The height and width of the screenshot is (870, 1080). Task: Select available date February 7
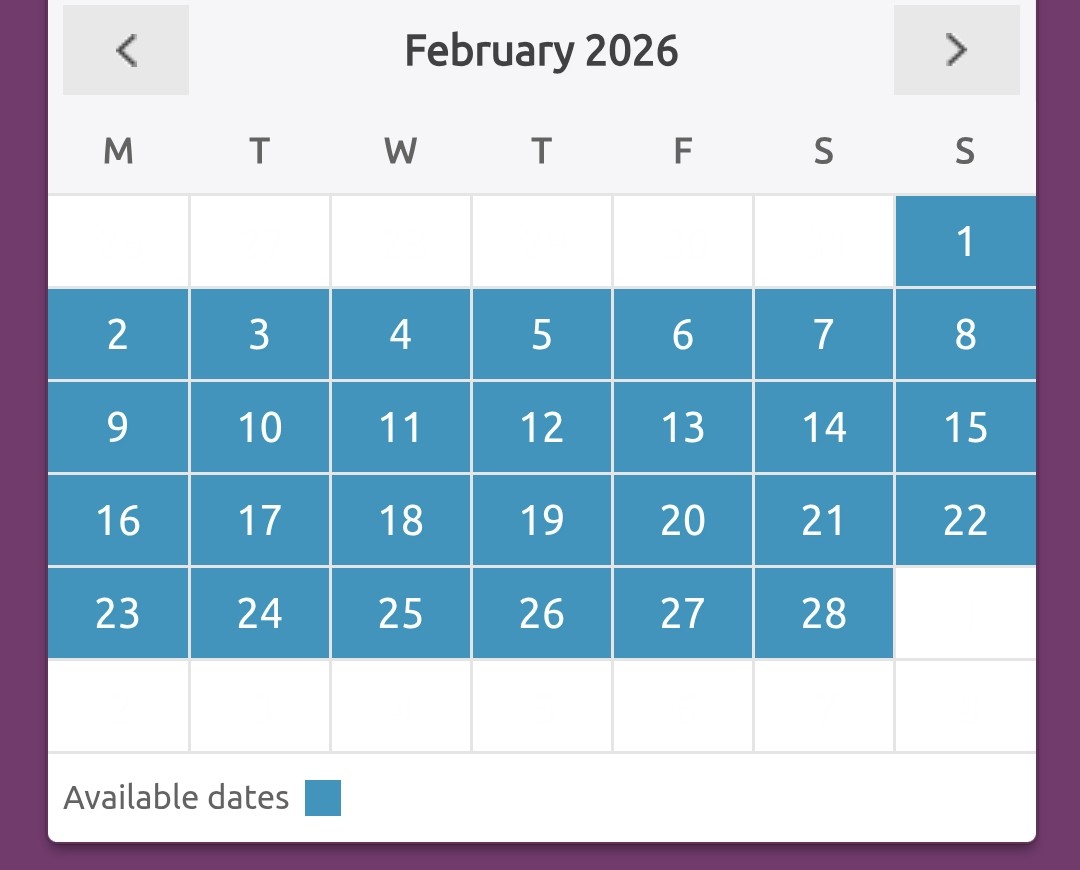pos(824,334)
